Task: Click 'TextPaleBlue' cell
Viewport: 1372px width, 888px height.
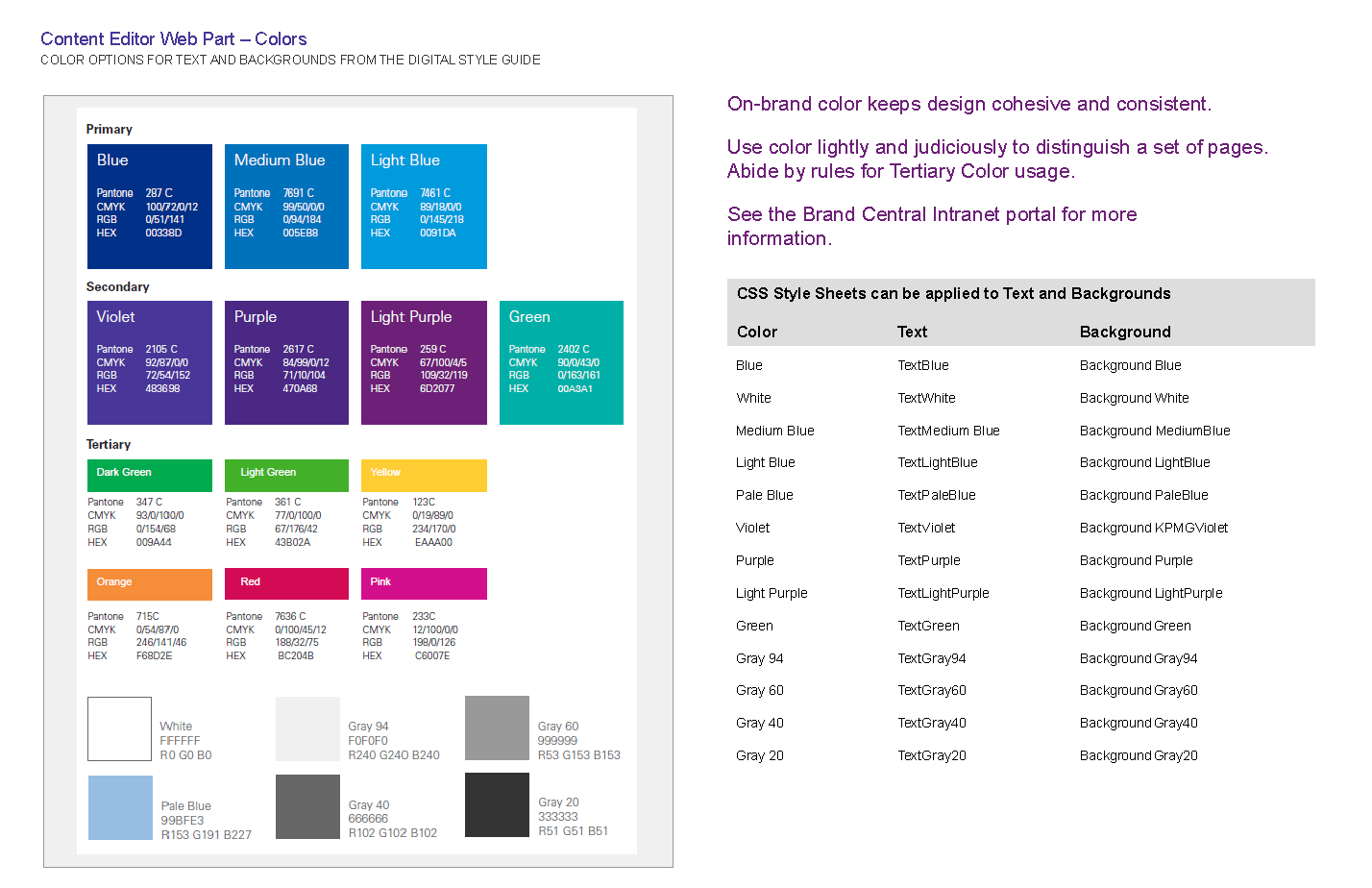Action: (x=937, y=496)
